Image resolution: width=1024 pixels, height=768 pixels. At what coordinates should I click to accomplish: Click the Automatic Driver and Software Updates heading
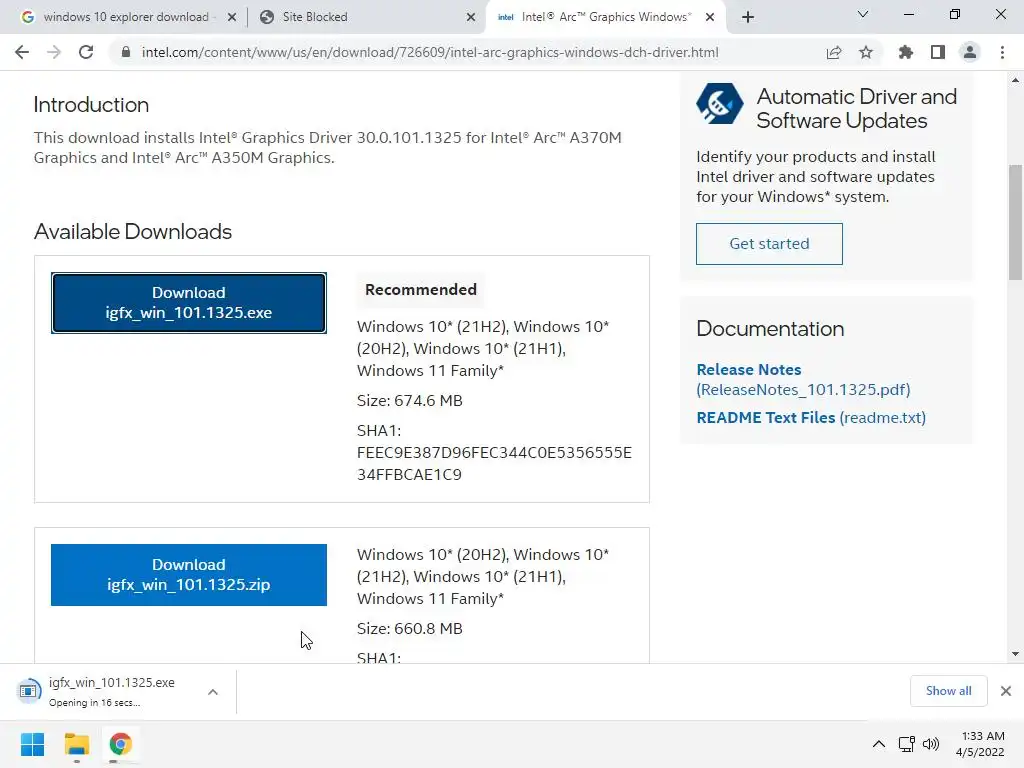pos(857,108)
